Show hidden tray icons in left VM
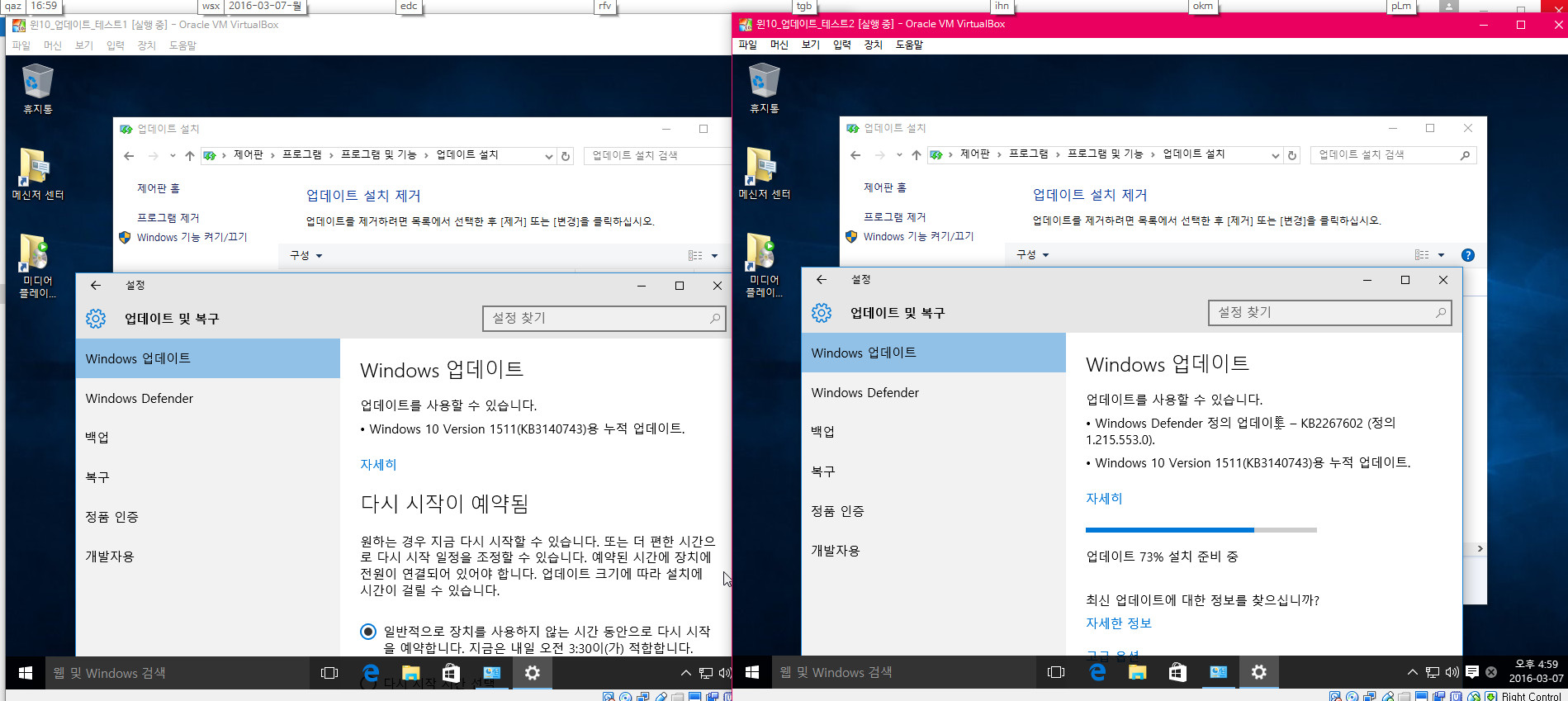This screenshot has height=701, width=1568. click(685, 673)
